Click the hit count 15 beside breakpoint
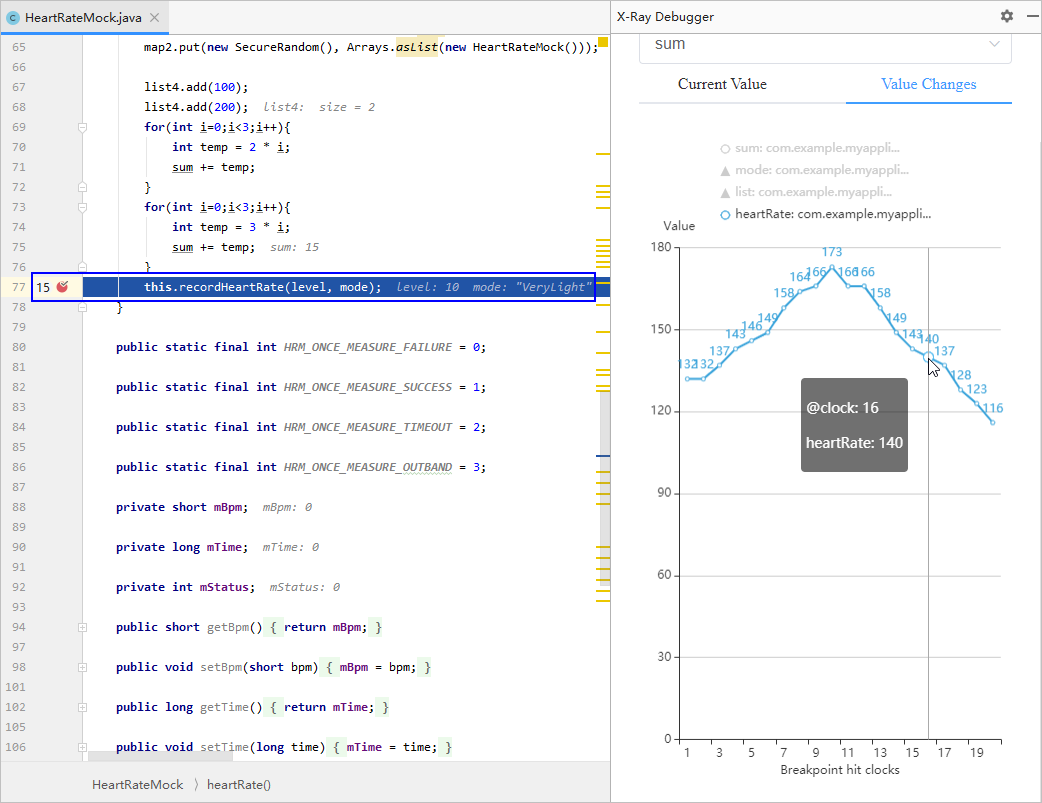Viewport: 1042px width, 803px height. [43, 287]
